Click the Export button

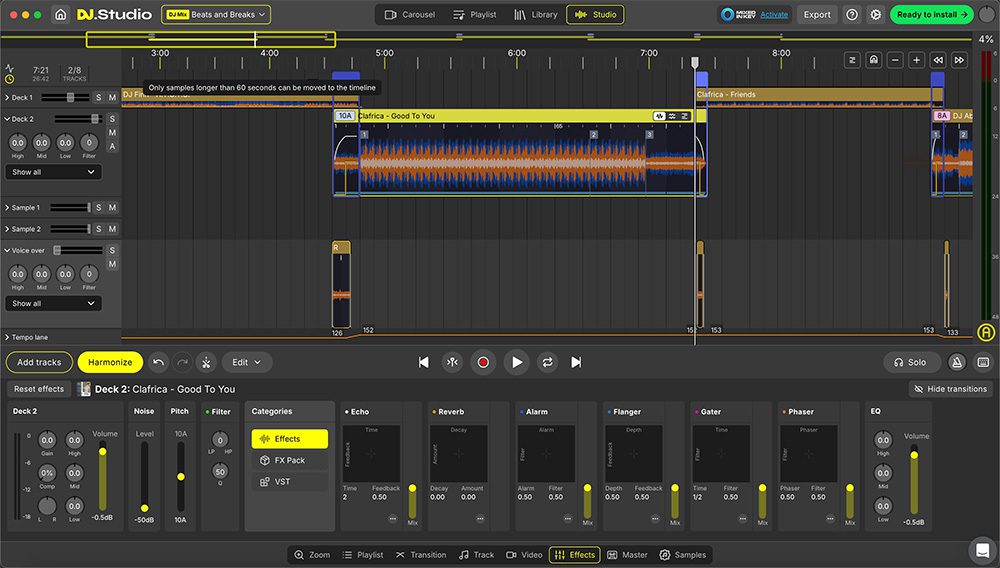tap(817, 14)
